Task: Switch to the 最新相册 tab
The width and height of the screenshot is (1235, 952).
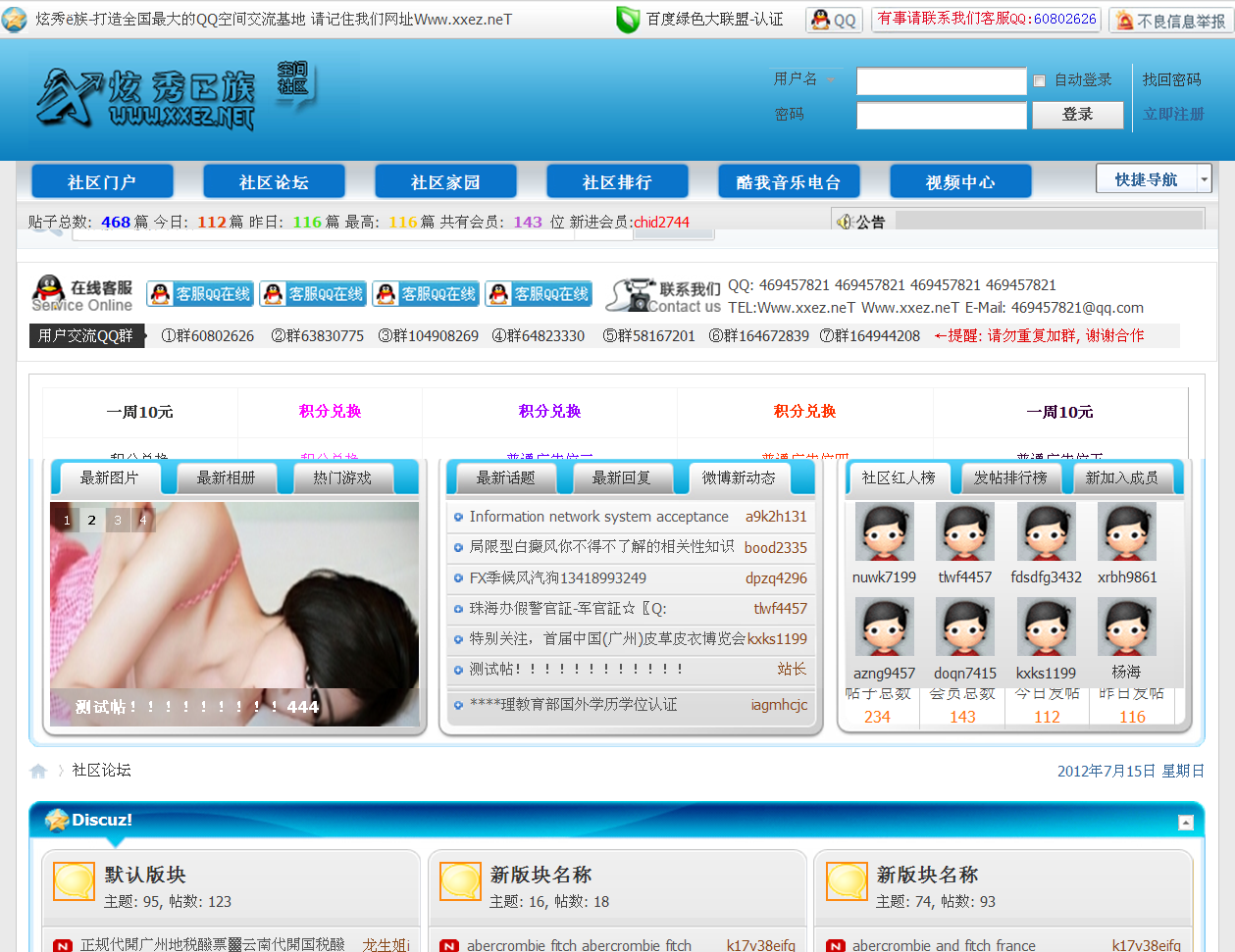Action: 226,478
